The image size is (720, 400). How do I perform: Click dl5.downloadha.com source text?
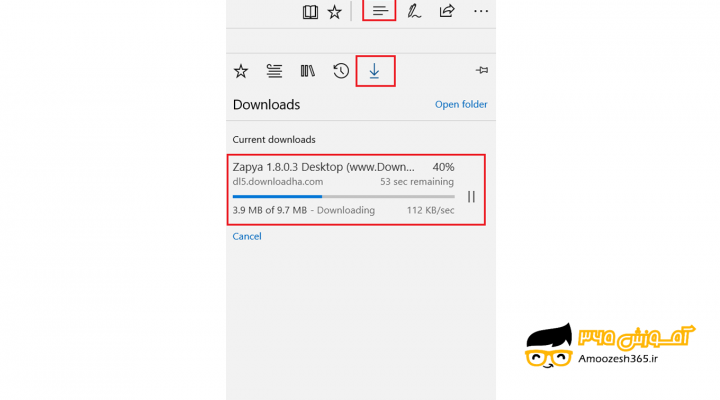point(278,182)
